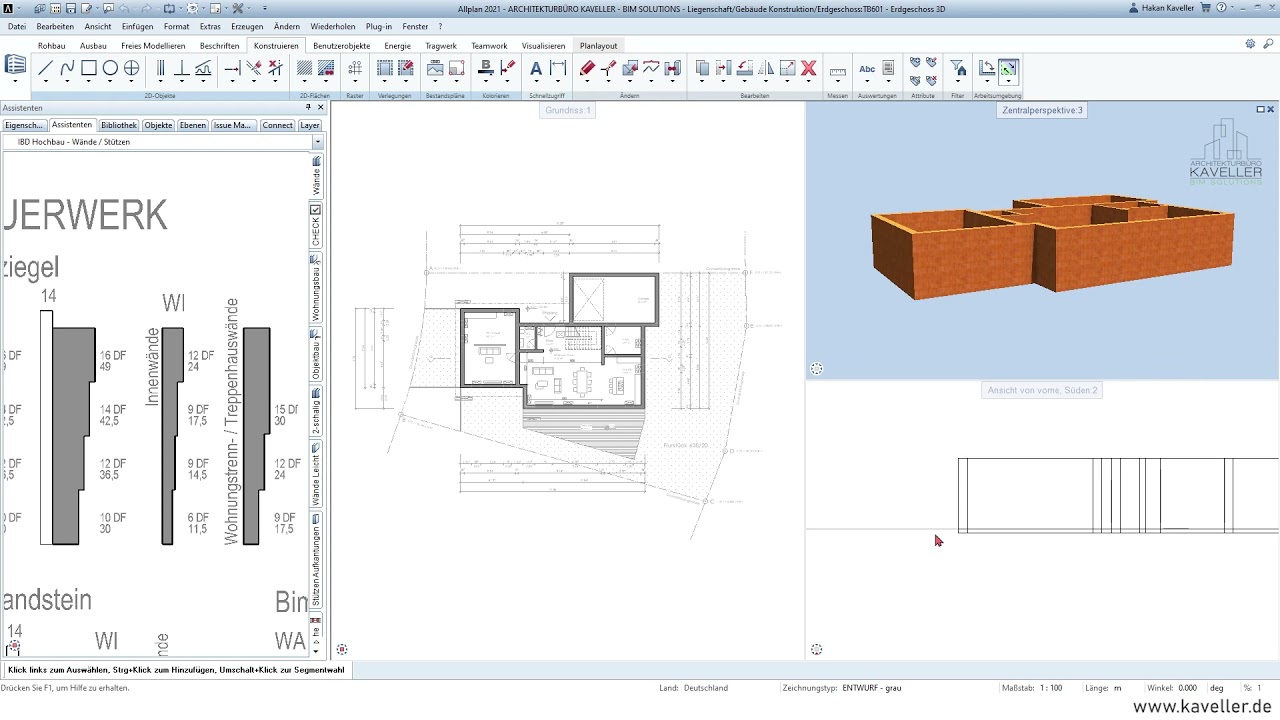Expand the Line tool dropdown arrow
Image resolution: width=1280 pixels, height=720 pixels.
pos(45,83)
